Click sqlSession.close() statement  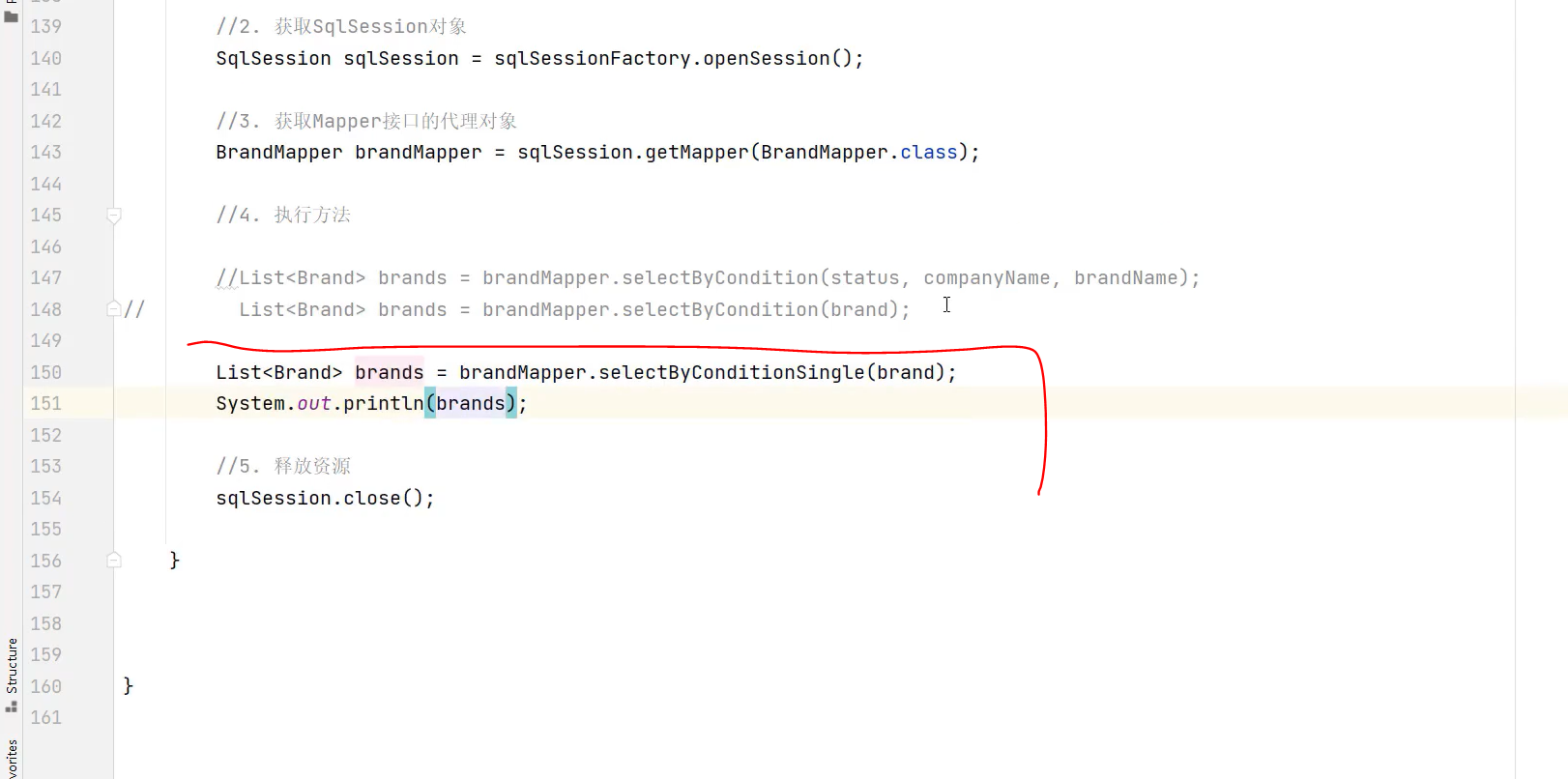(325, 498)
